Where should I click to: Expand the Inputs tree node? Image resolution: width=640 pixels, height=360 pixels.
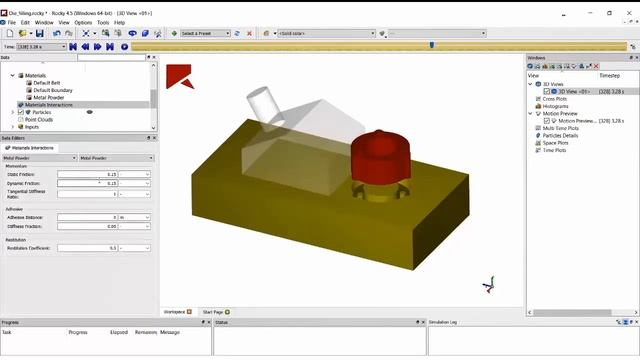point(13,127)
